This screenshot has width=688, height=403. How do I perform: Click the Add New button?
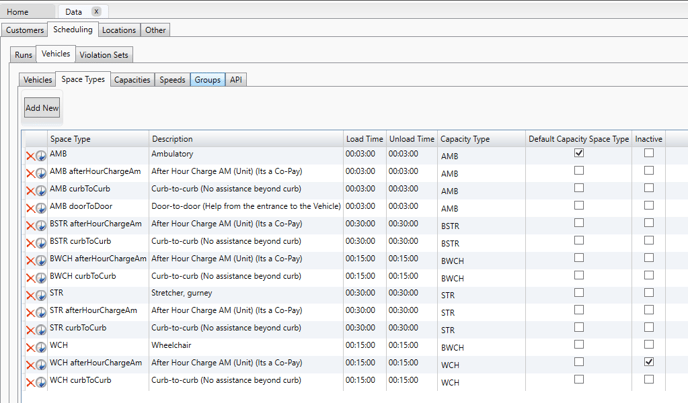(x=42, y=108)
